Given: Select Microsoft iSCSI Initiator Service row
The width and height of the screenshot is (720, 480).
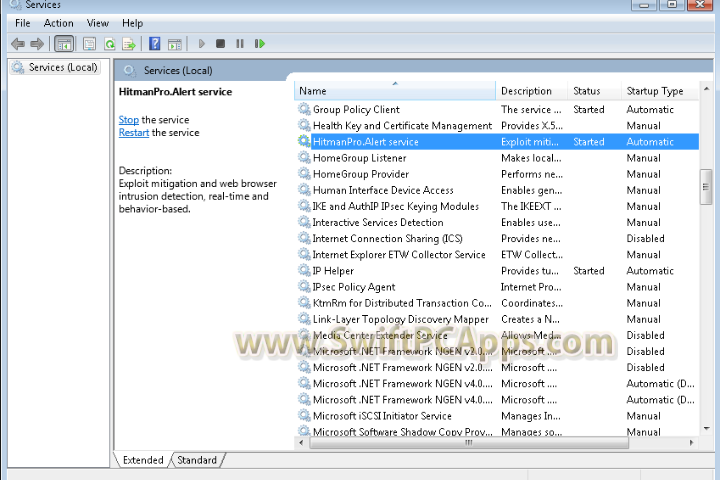Looking at the screenshot, I should coord(497,416).
